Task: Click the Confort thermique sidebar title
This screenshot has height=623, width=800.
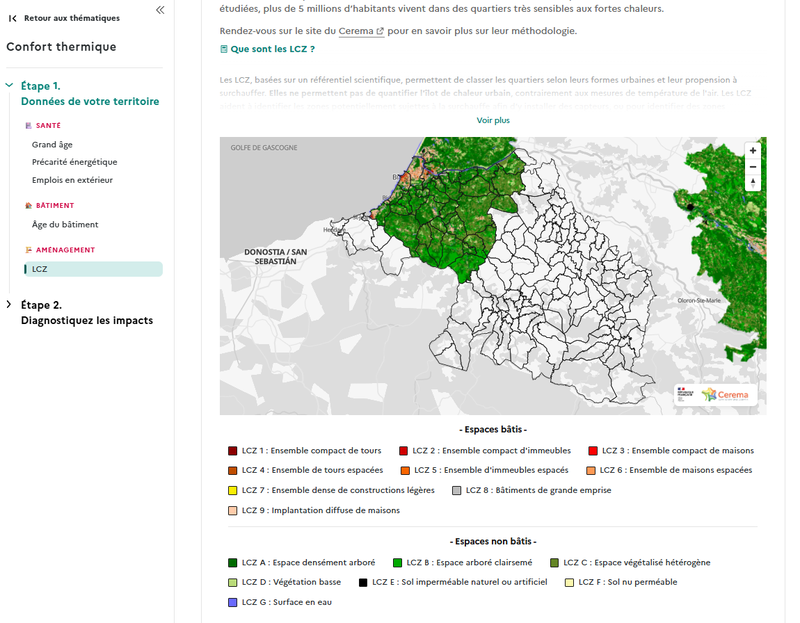Action: tap(61, 47)
